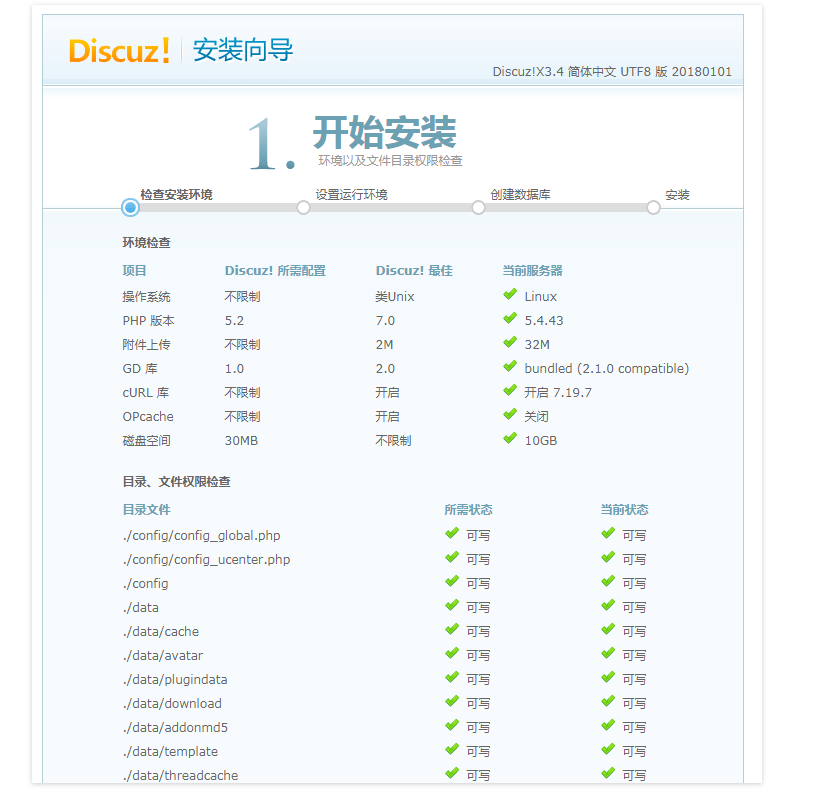Click the installation progress bar track
The width and height of the screenshot is (830, 793).
390,207
